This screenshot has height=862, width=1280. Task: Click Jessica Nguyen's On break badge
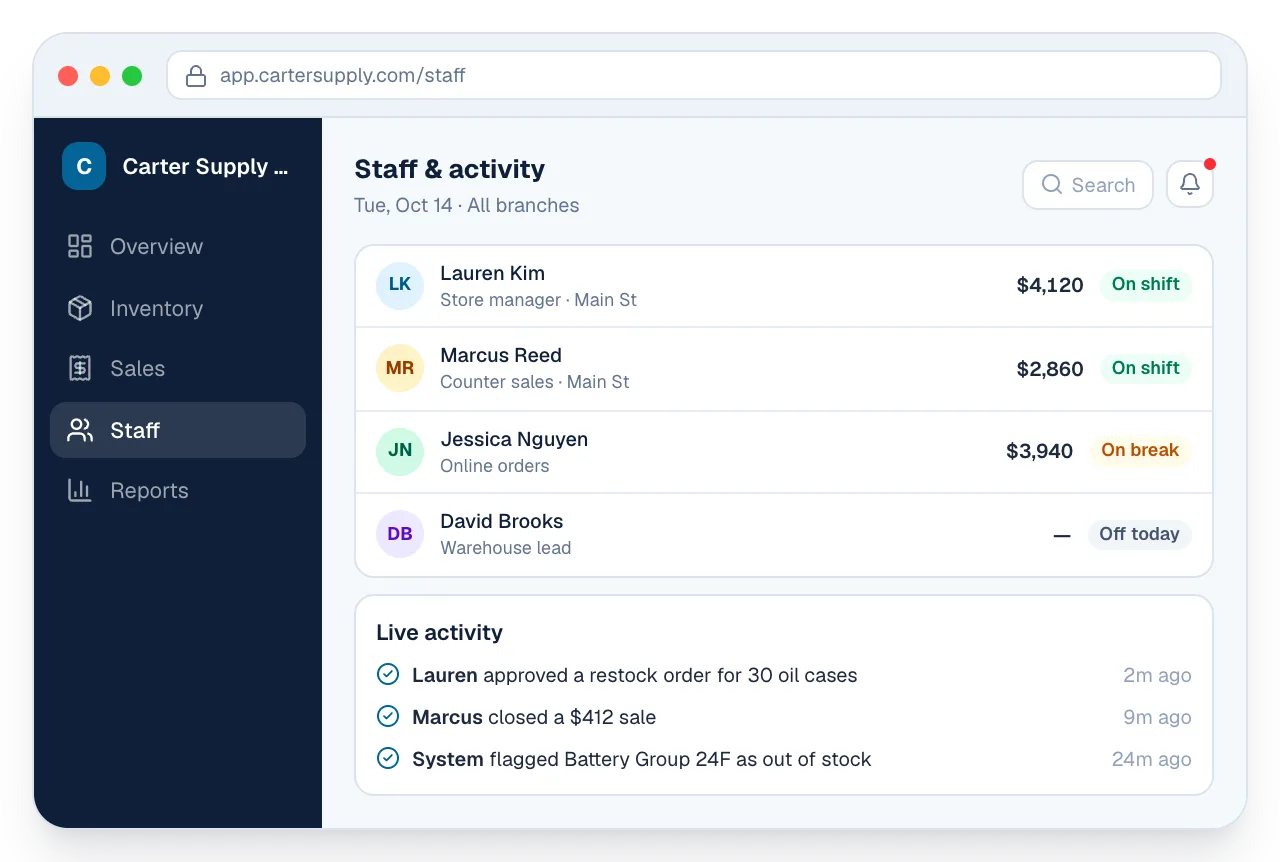(1140, 450)
